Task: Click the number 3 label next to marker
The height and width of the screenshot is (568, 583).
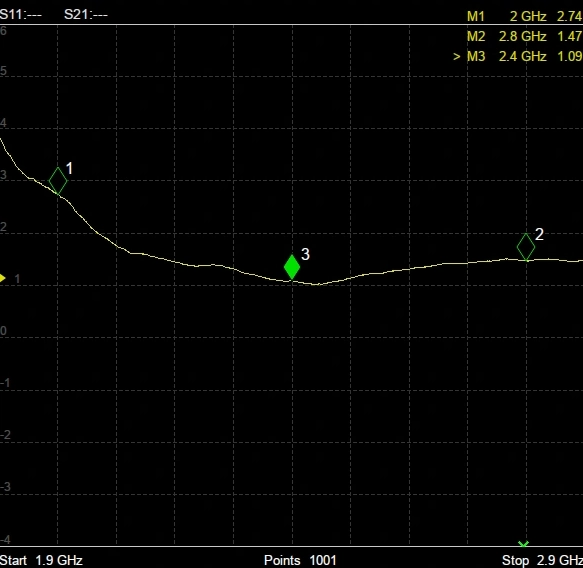Action: [x=305, y=254]
